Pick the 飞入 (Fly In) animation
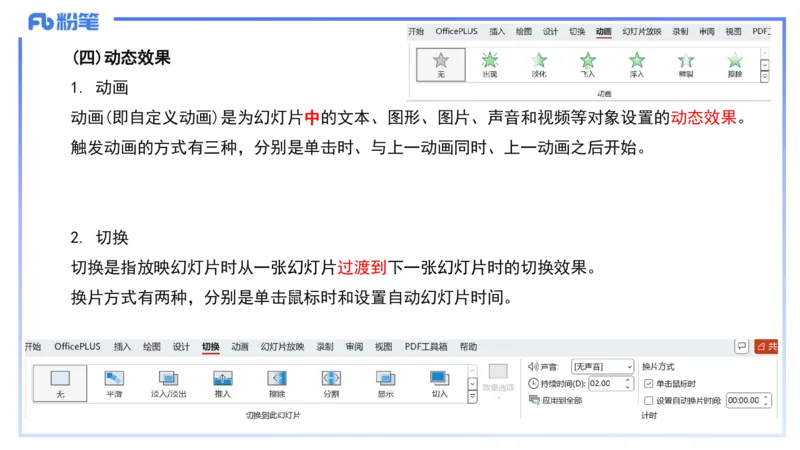The height and width of the screenshot is (450, 800). (588, 64)
